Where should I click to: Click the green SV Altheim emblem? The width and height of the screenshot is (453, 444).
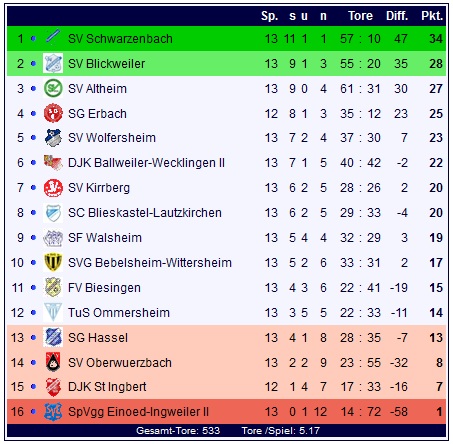pos(53,88)
